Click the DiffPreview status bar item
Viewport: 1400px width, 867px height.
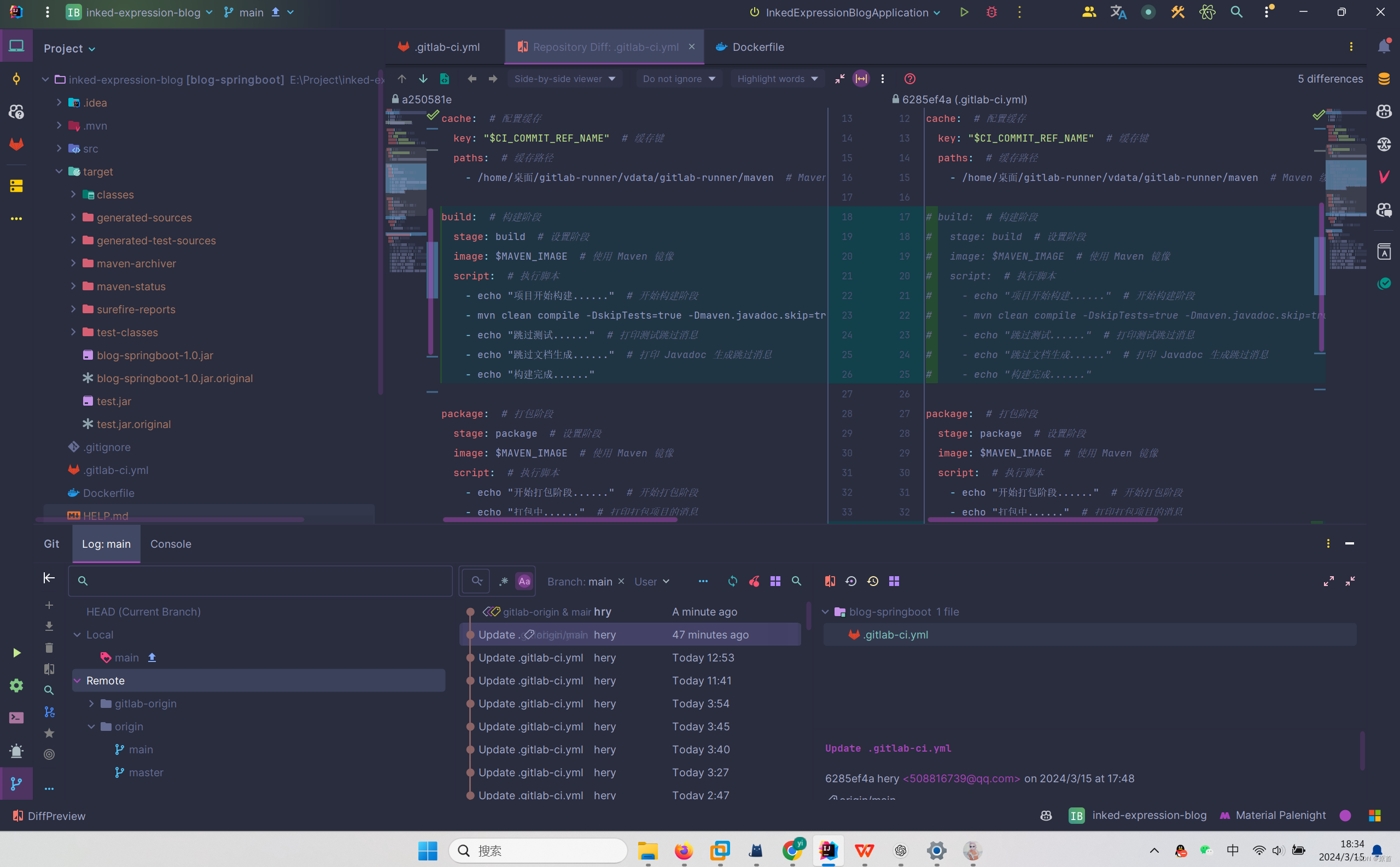coord(49,816)
